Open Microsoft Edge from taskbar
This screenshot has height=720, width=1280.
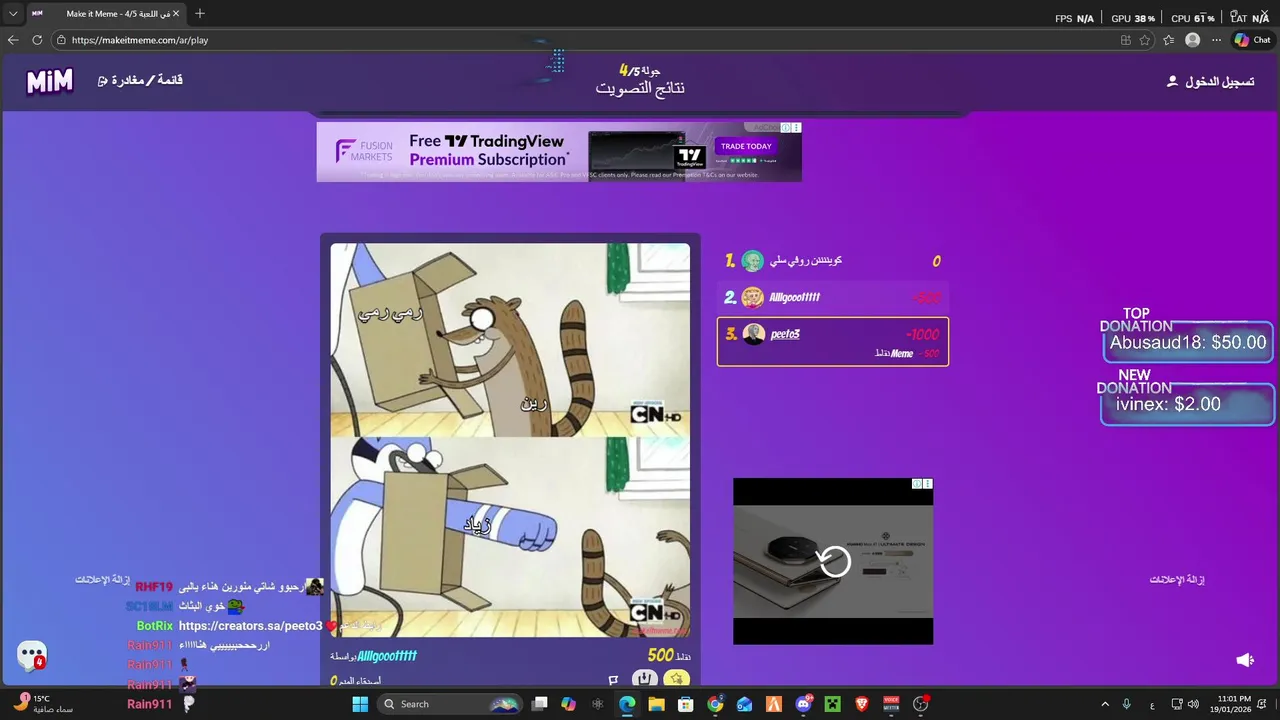[x=627, y=704]
